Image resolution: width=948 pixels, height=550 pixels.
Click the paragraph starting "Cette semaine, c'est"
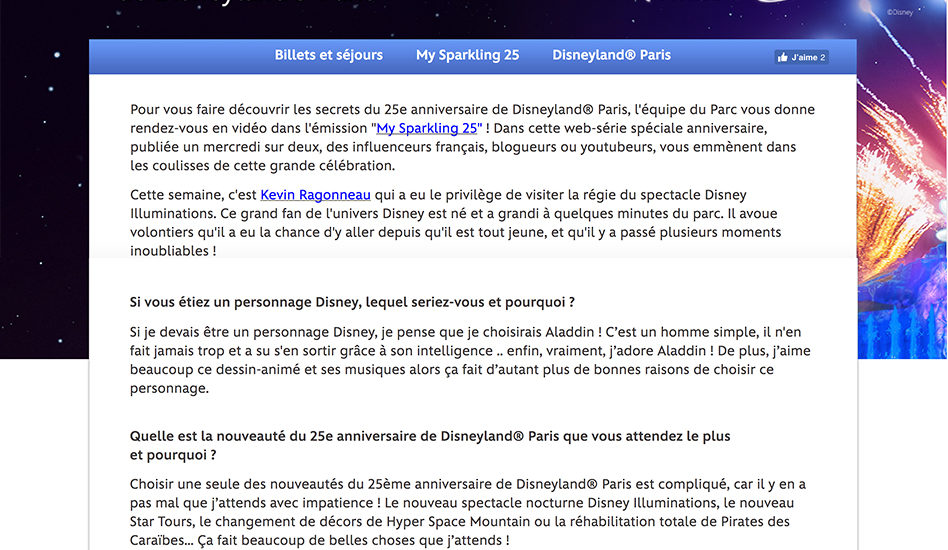pos(455,222)
